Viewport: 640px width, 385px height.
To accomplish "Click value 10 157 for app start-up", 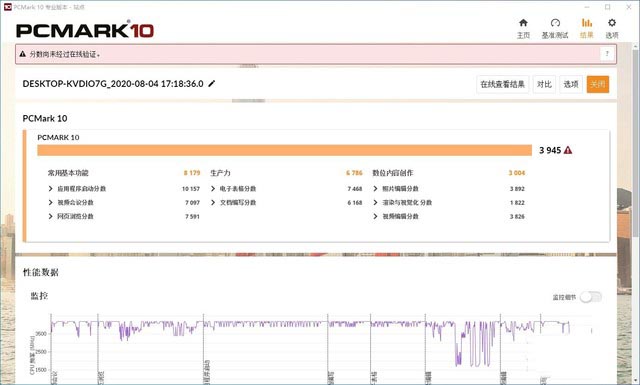I will coord(191,189).
